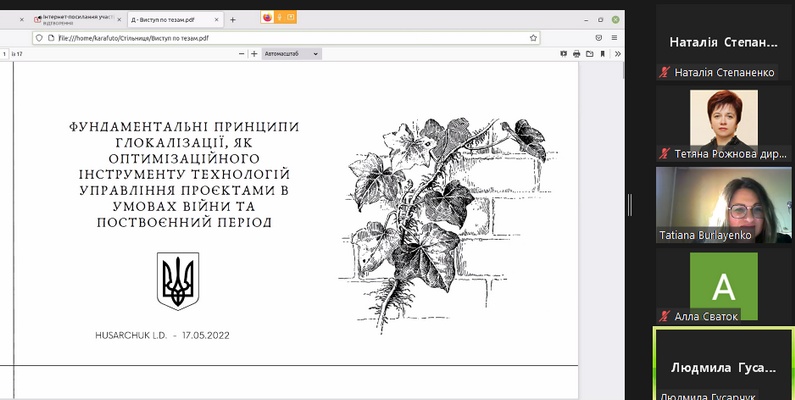Download the PDF using the save icon
Image resolution: width=795 pixels, height=400 pixels.
pos(589,54)
